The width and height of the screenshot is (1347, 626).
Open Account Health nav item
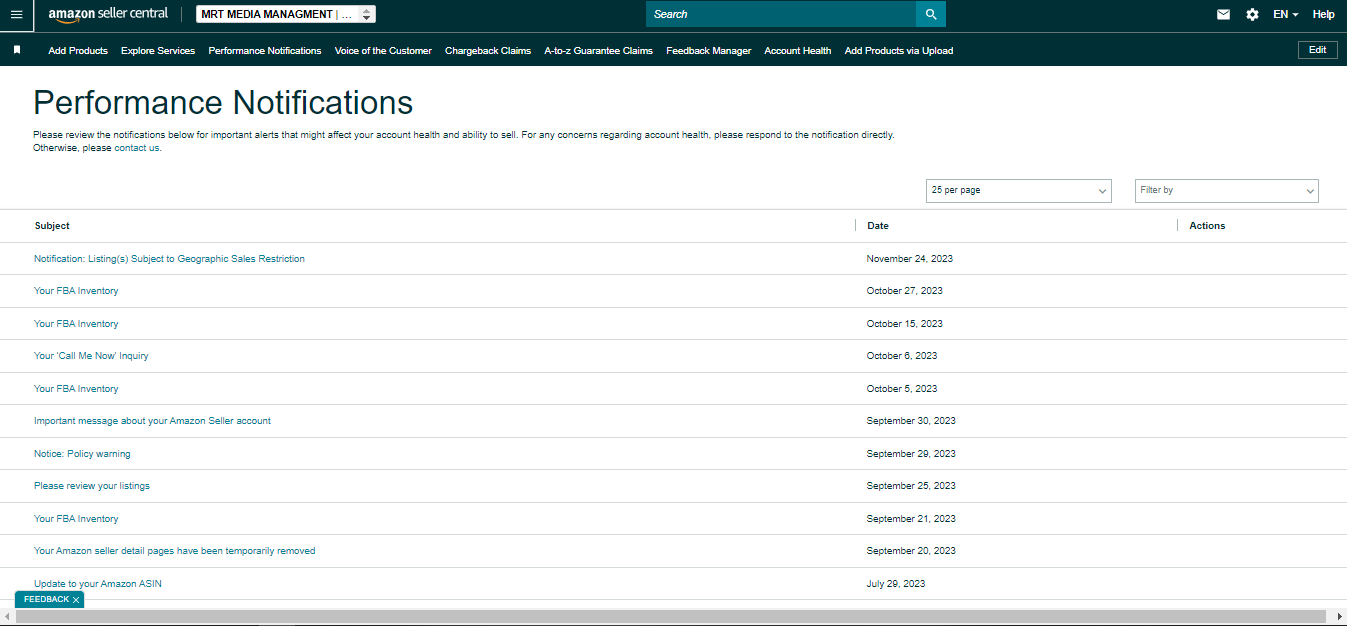coord(797,50)
